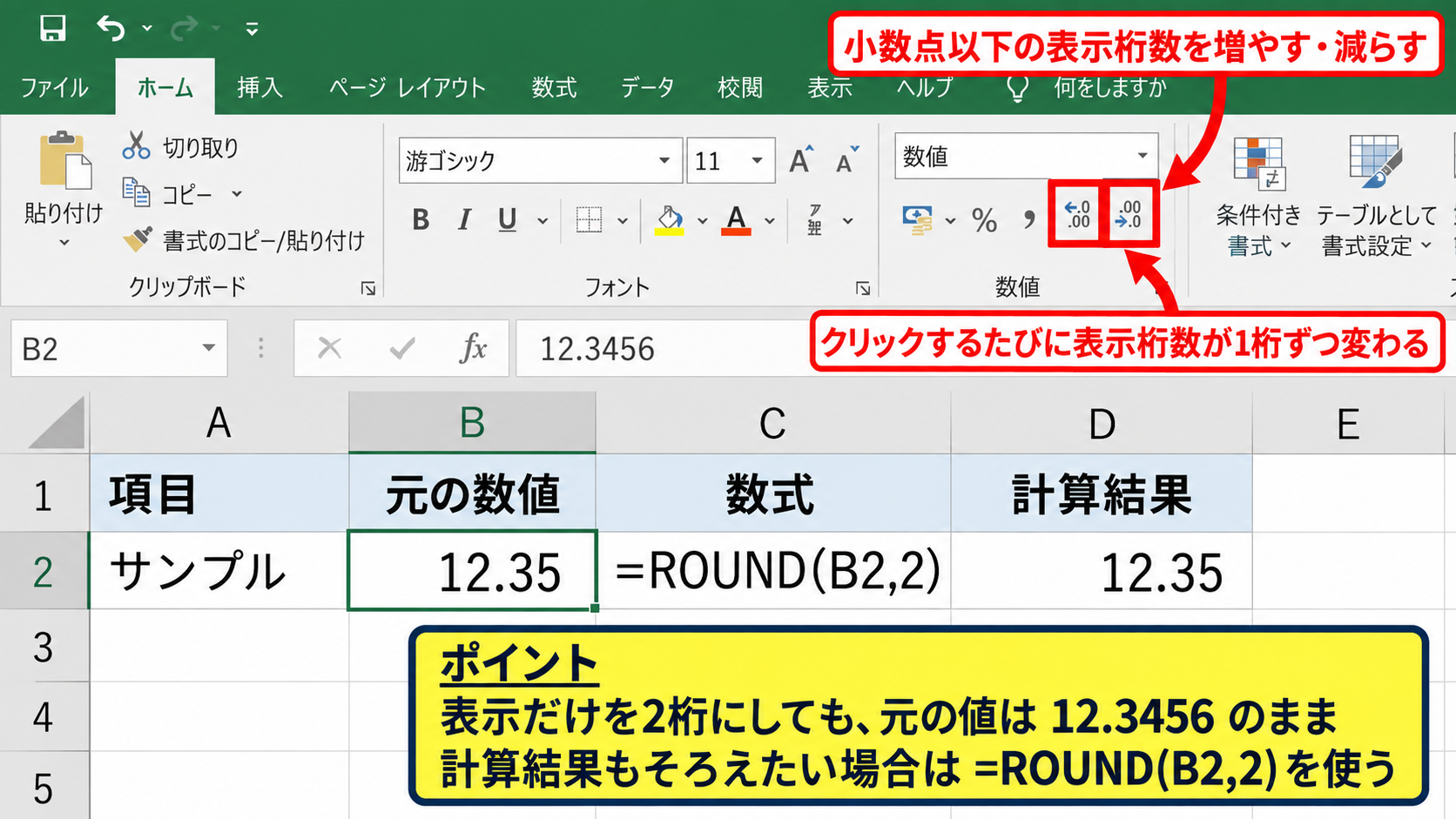Expand phonetic guide dropdown arrow
The width and height of the screenshot is (1456, 819).
[x=847, y=221]
